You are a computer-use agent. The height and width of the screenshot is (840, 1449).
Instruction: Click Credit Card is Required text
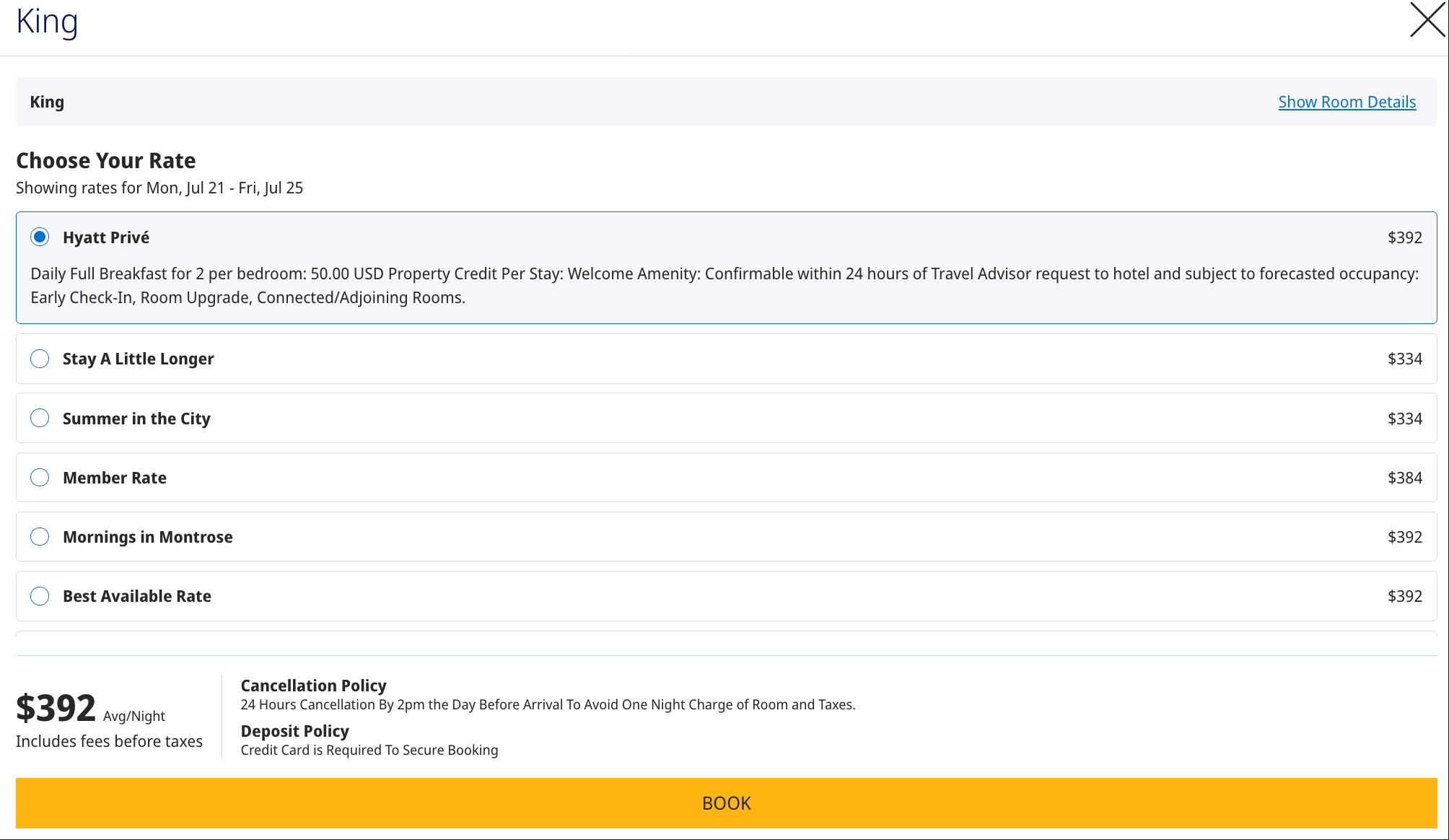[369, 750]
